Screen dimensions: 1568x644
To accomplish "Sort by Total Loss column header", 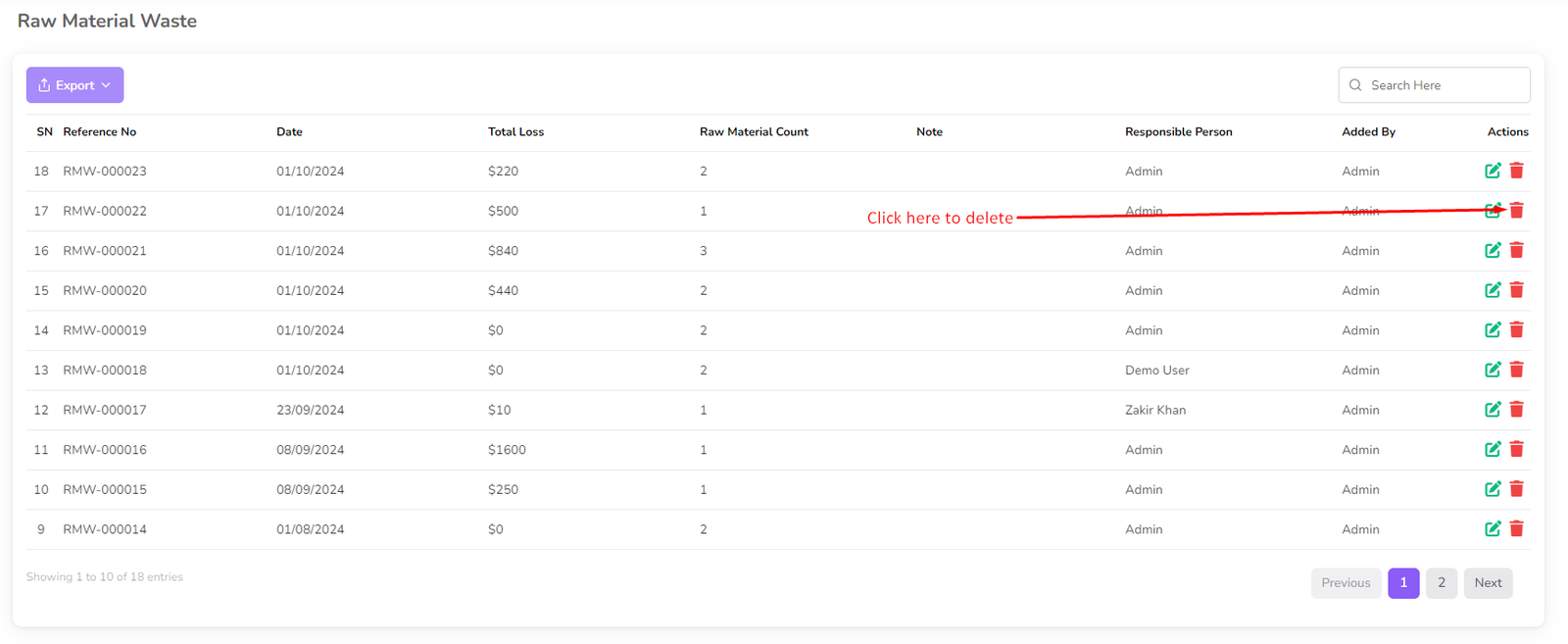I will click(515, 132).
